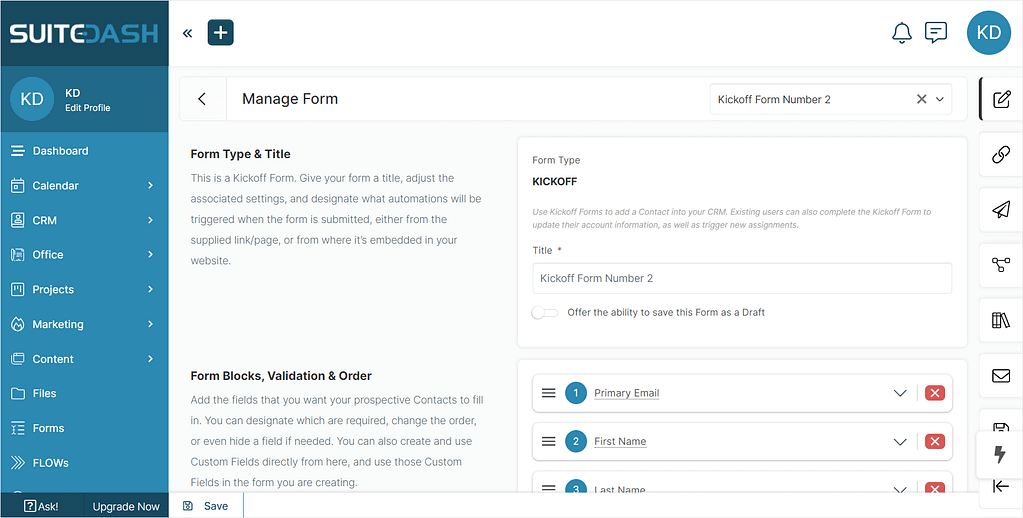
Task: Clear the selected Kickoff Form Number 2 with X
Action: click(x=921, y=99)
